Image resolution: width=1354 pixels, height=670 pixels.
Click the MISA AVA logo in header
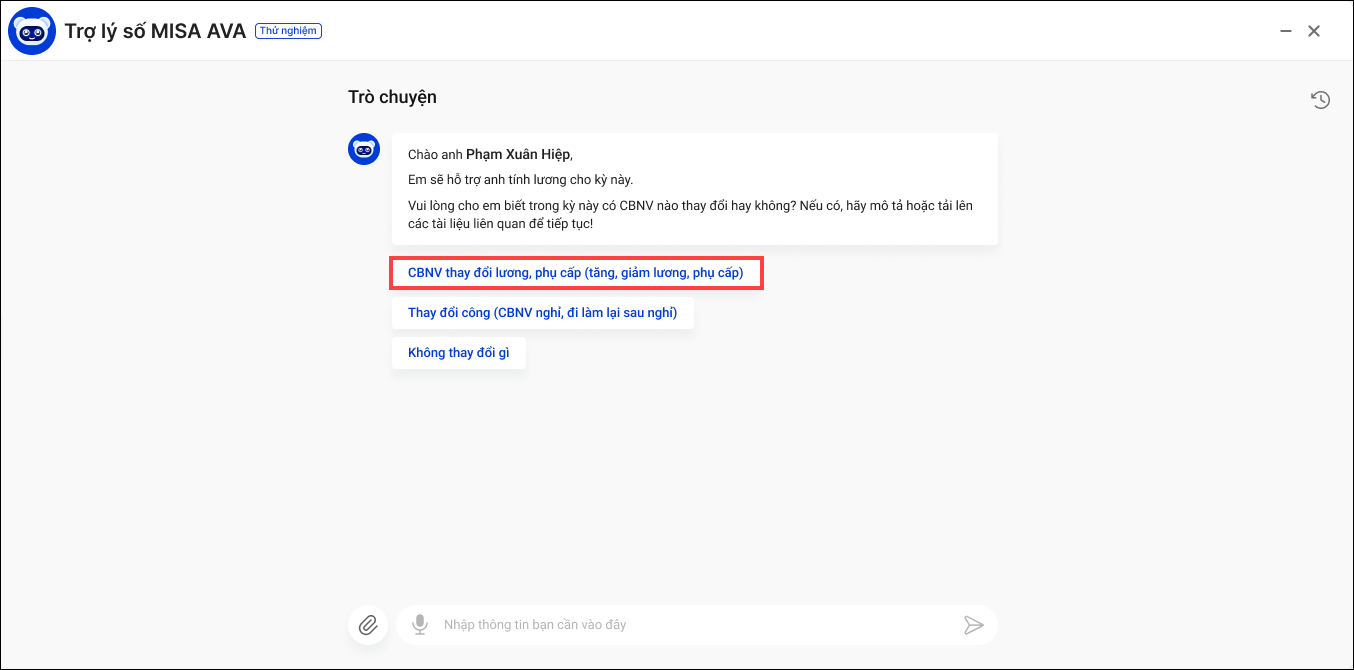click(x=31, y=31)
